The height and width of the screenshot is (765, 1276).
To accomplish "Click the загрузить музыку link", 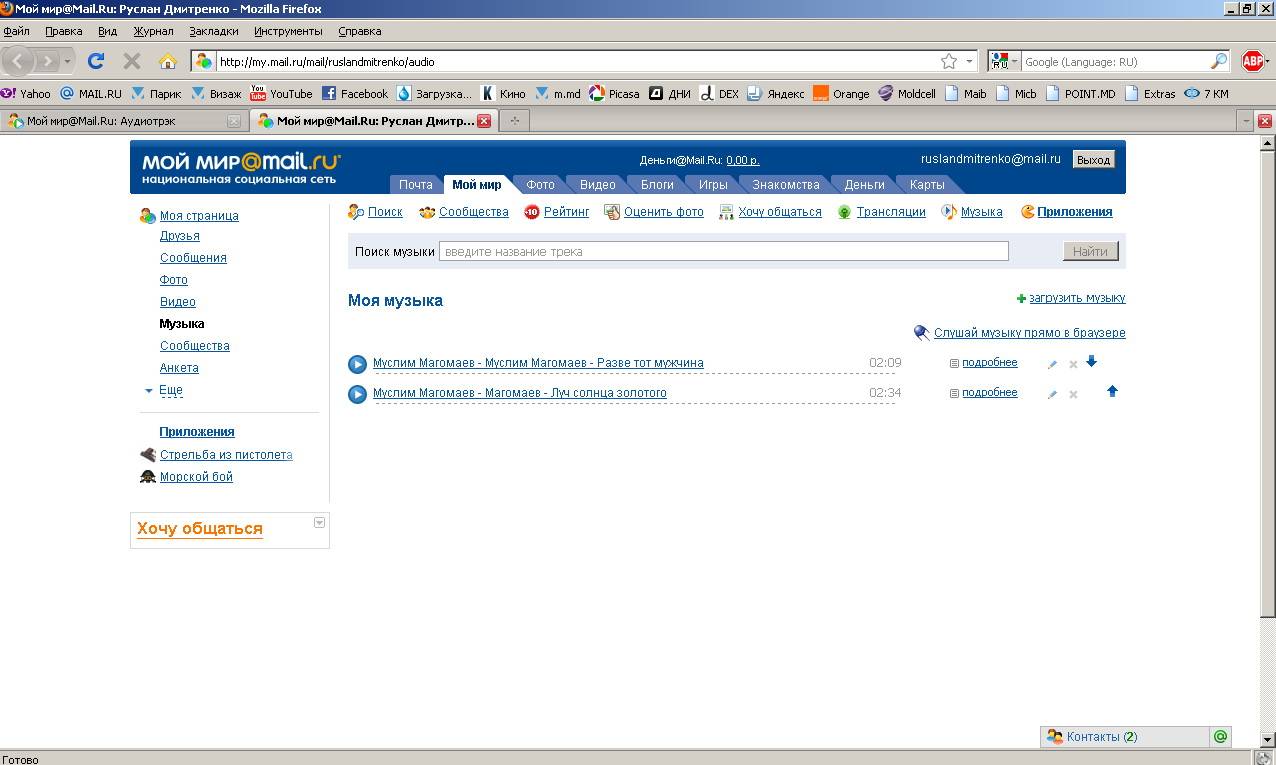I will point(1077,298).
